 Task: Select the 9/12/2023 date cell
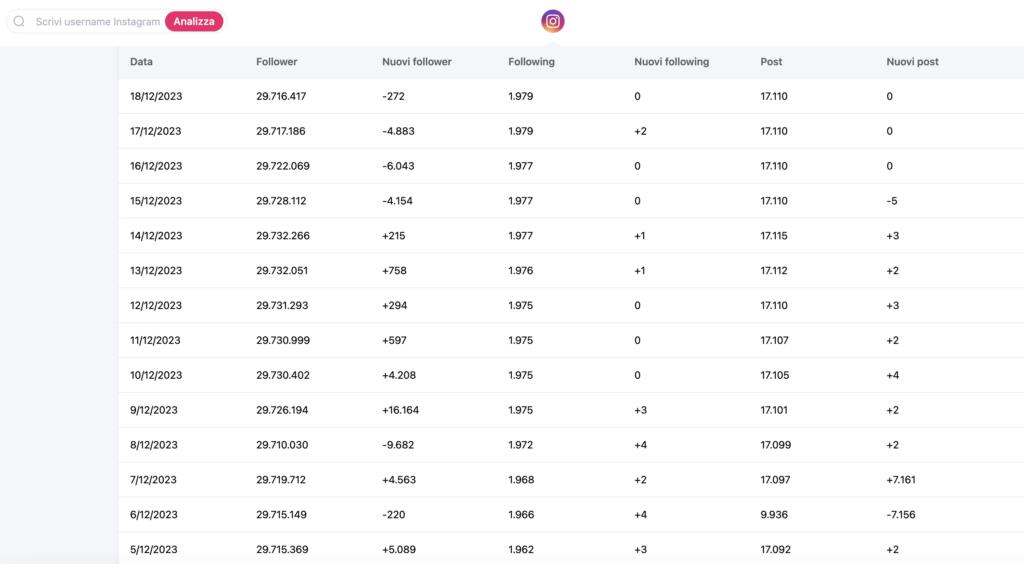[154, 410]
